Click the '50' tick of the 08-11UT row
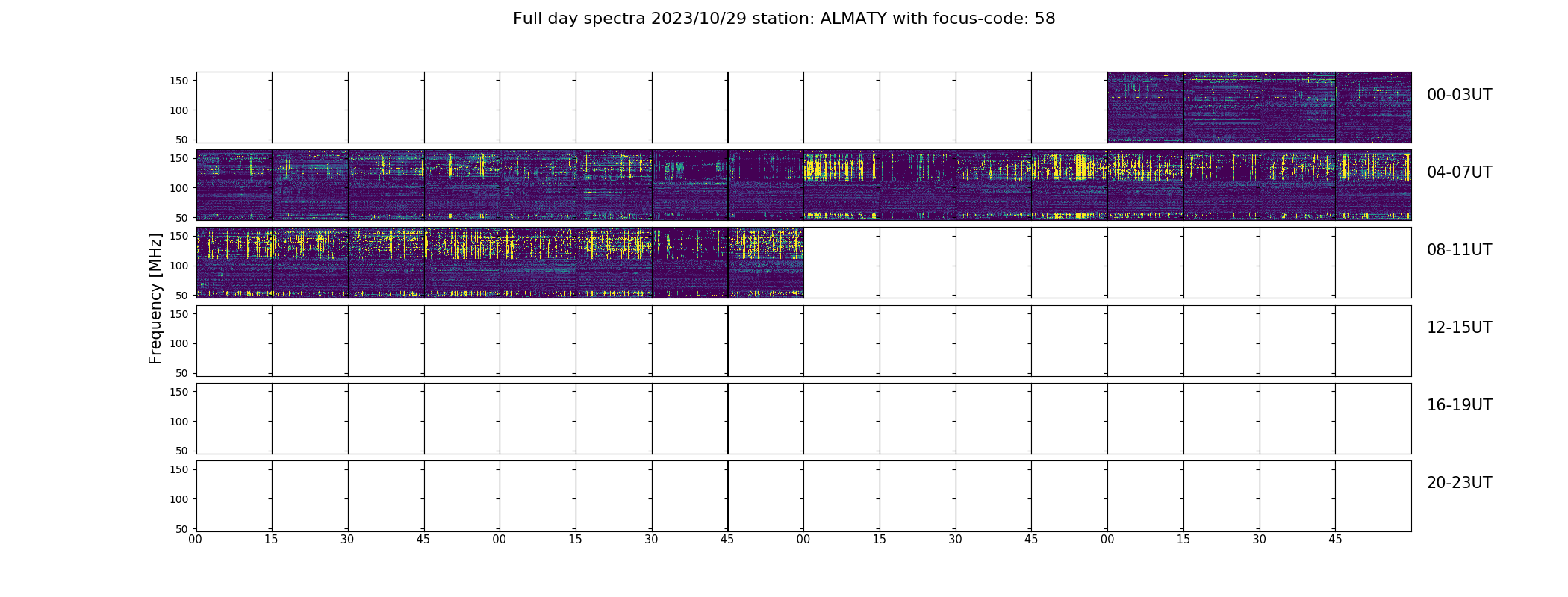Screen dimensions: 1568x597 pyautogui.click(x=182, y=295)
